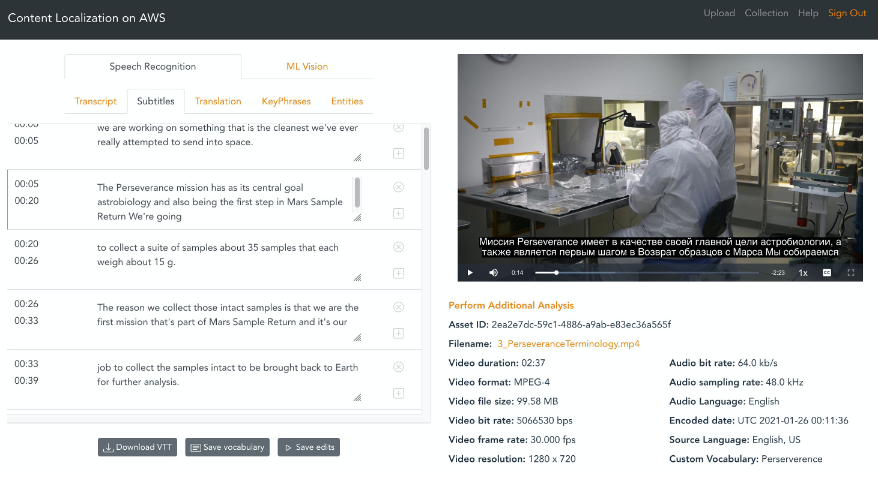Viewport: 879px width, 477px height.
Task: Switch to the Speech Recognition tab
Action: pyautogui.click(x=152, y=67)
